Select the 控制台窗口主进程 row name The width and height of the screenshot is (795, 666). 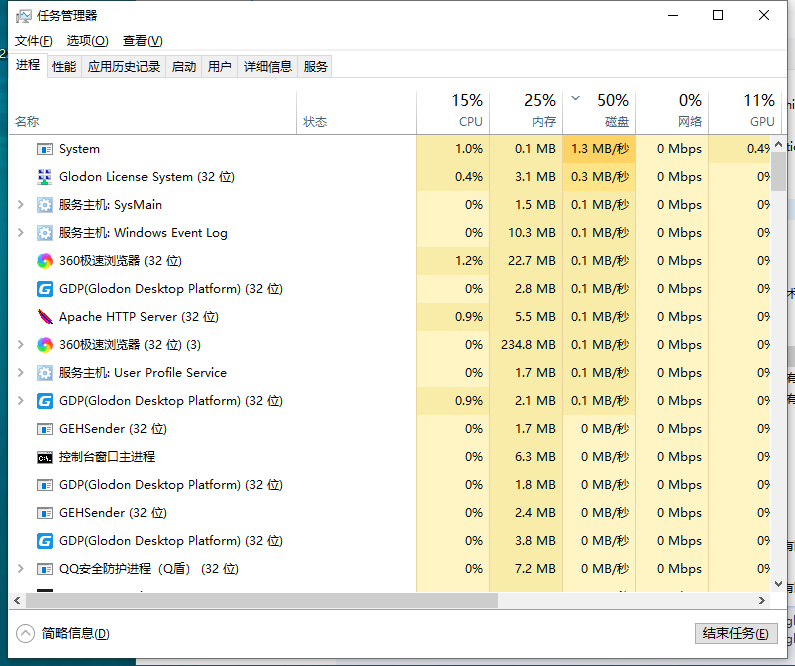107,457
